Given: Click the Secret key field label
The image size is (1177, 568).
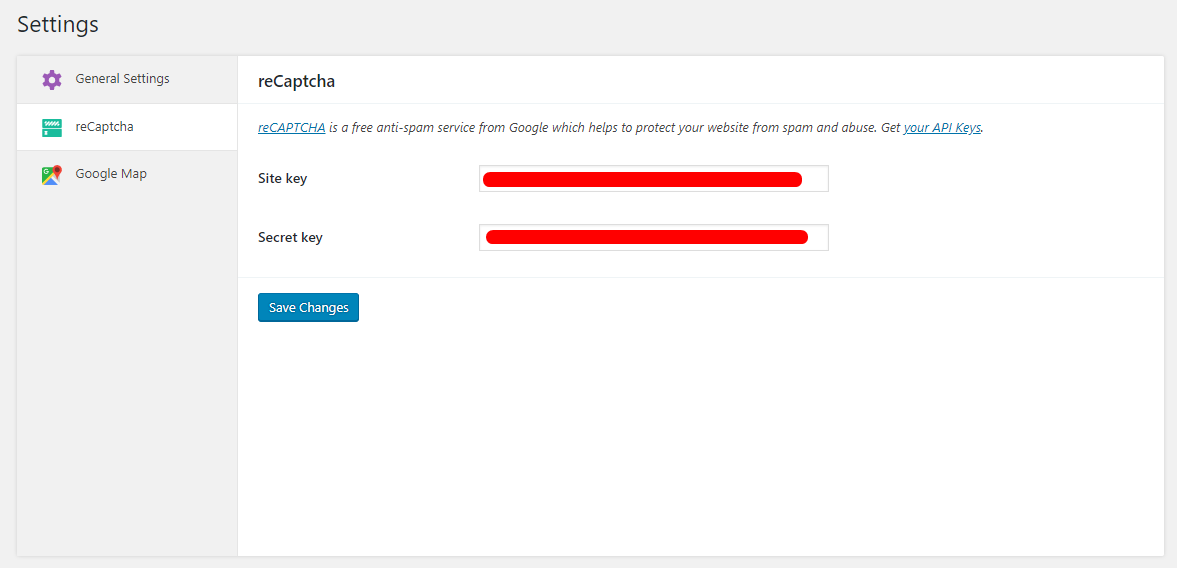Looking at the screenshot, I should click(290, 238).
